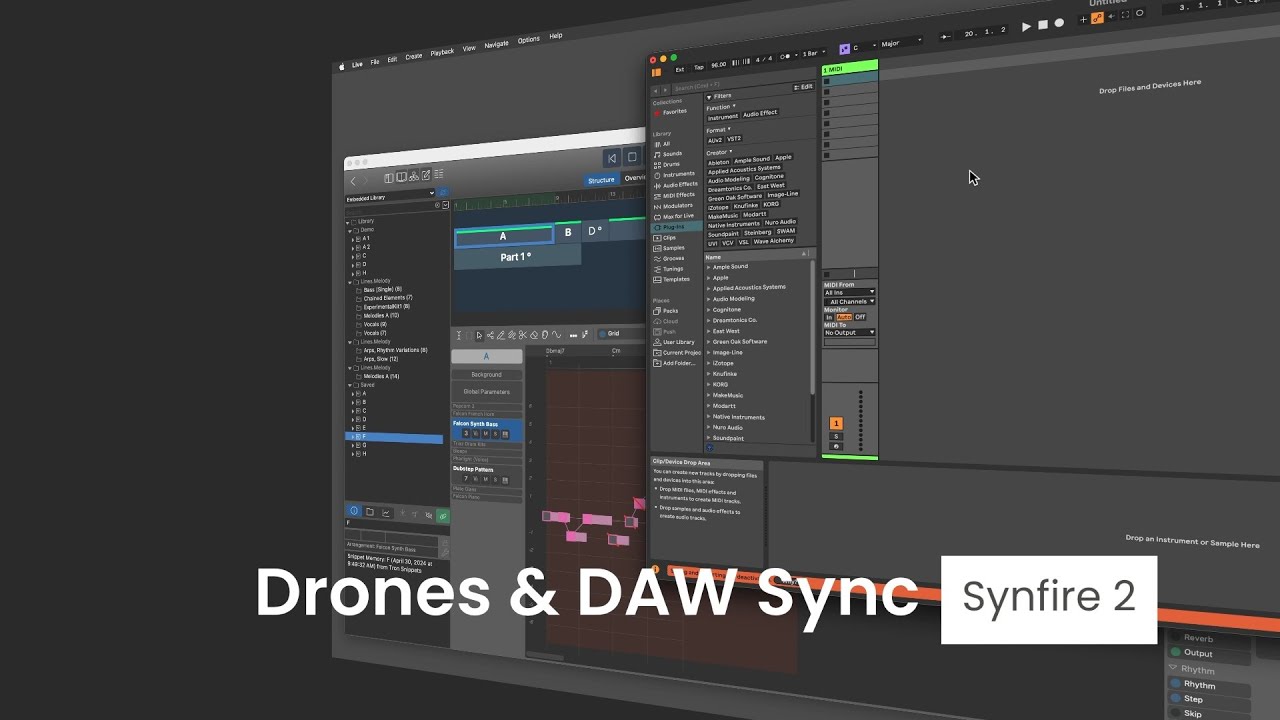
Task: Open Packs under Places in browser
Action: pyautogui.click(x=669, y=310)
